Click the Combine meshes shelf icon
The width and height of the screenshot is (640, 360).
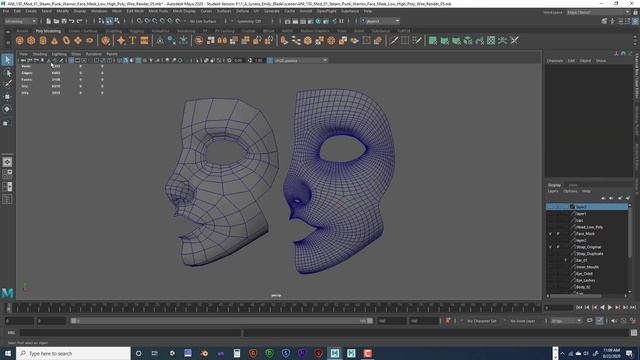coord(199,40)
